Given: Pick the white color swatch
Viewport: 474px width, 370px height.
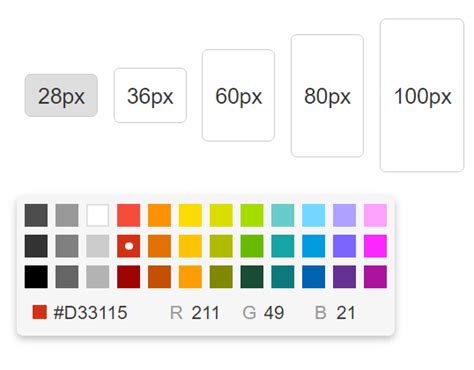Looking at the screenshot, I should tap(98, 215).
